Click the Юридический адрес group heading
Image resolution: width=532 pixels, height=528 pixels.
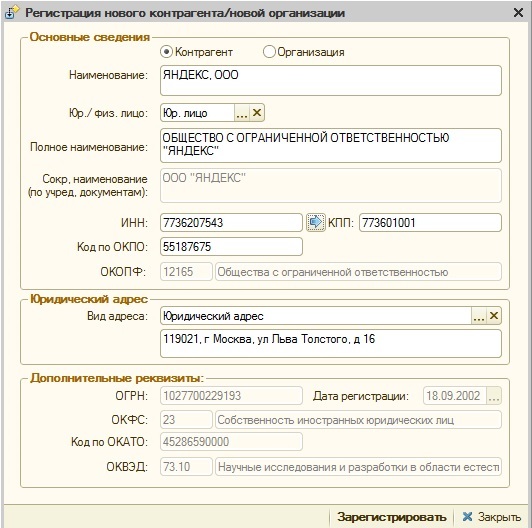click(x=89, y=299)
